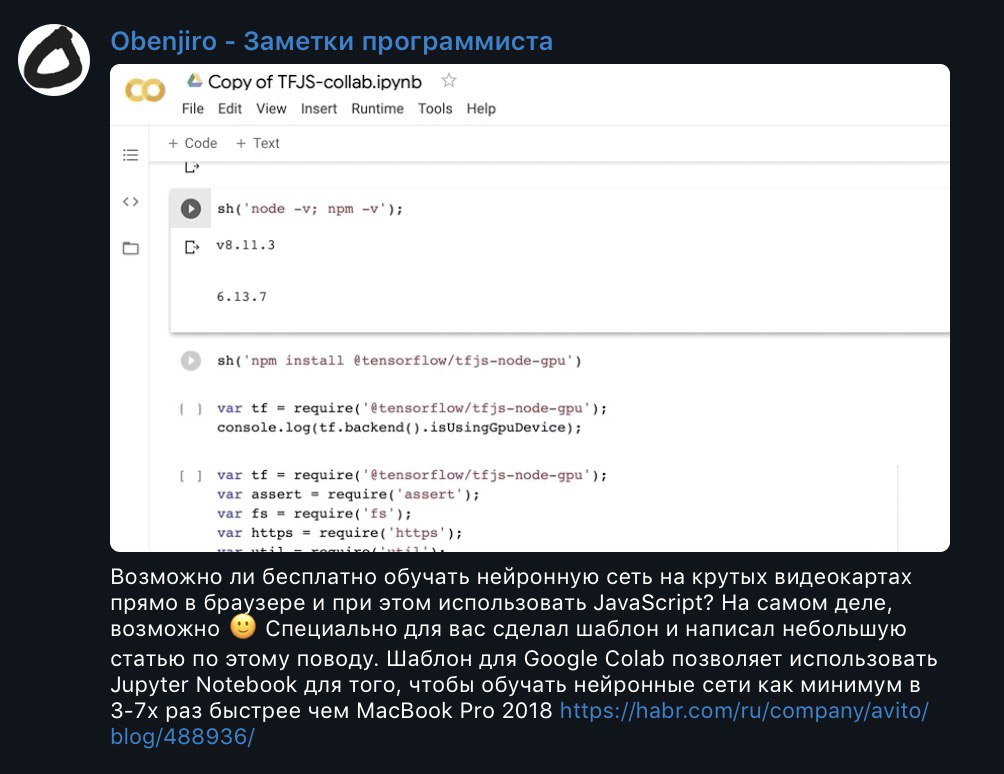The width and height of the screenshot is (1004, 774).
Task: Click the smiley emoji in the post
Action: (x=243, y=627)
